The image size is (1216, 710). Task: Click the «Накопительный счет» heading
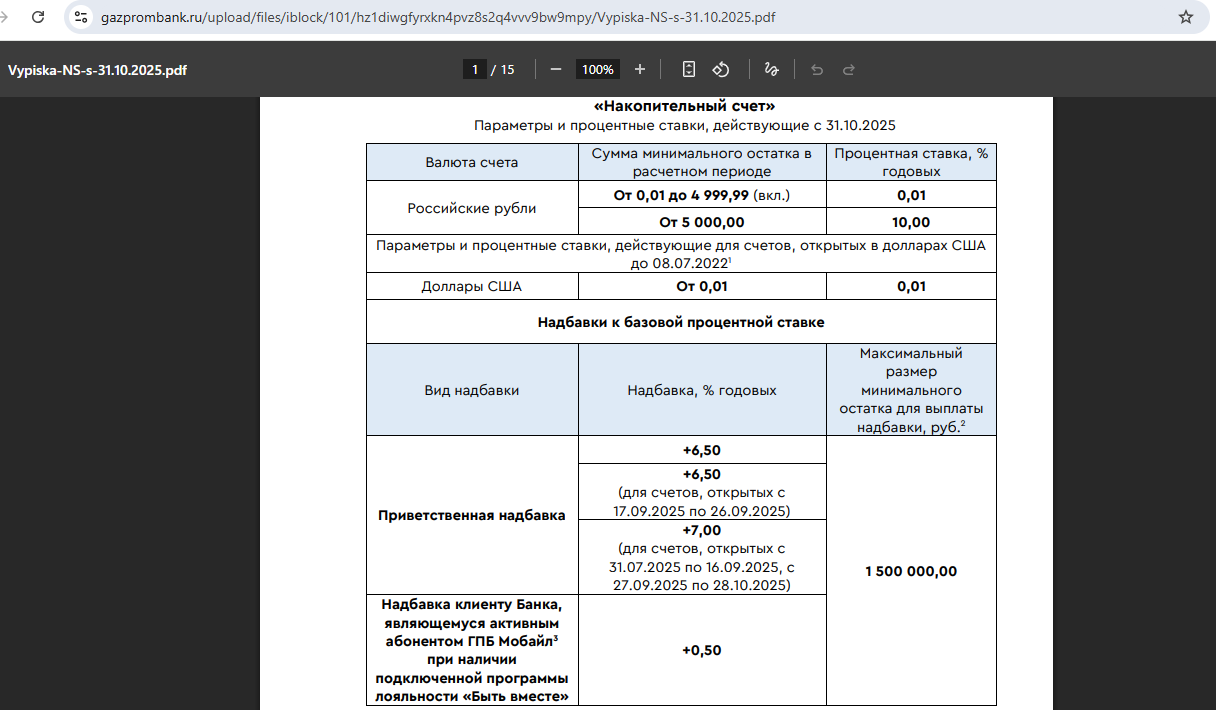point(684,106)
